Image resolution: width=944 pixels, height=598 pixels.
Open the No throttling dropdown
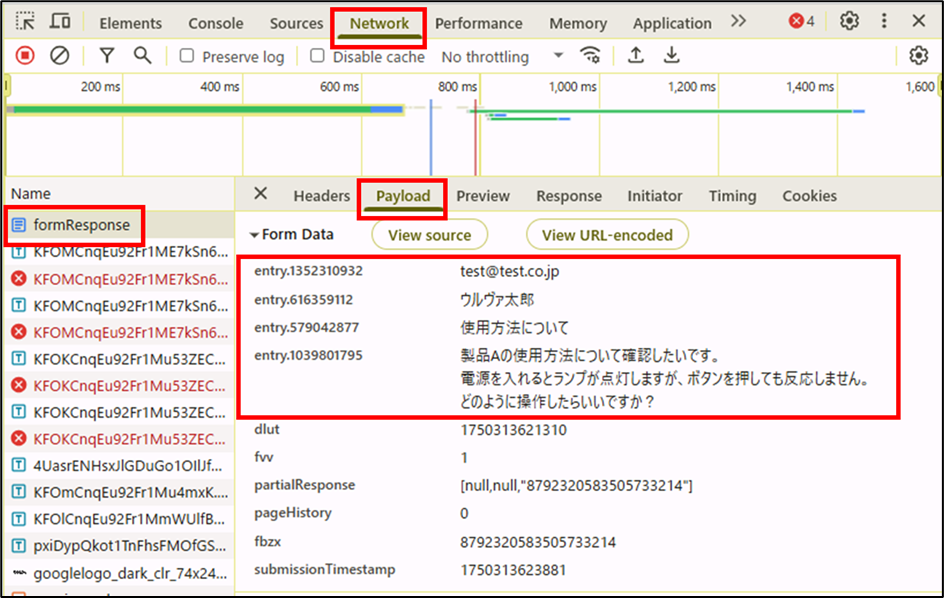tap(502, 57)
